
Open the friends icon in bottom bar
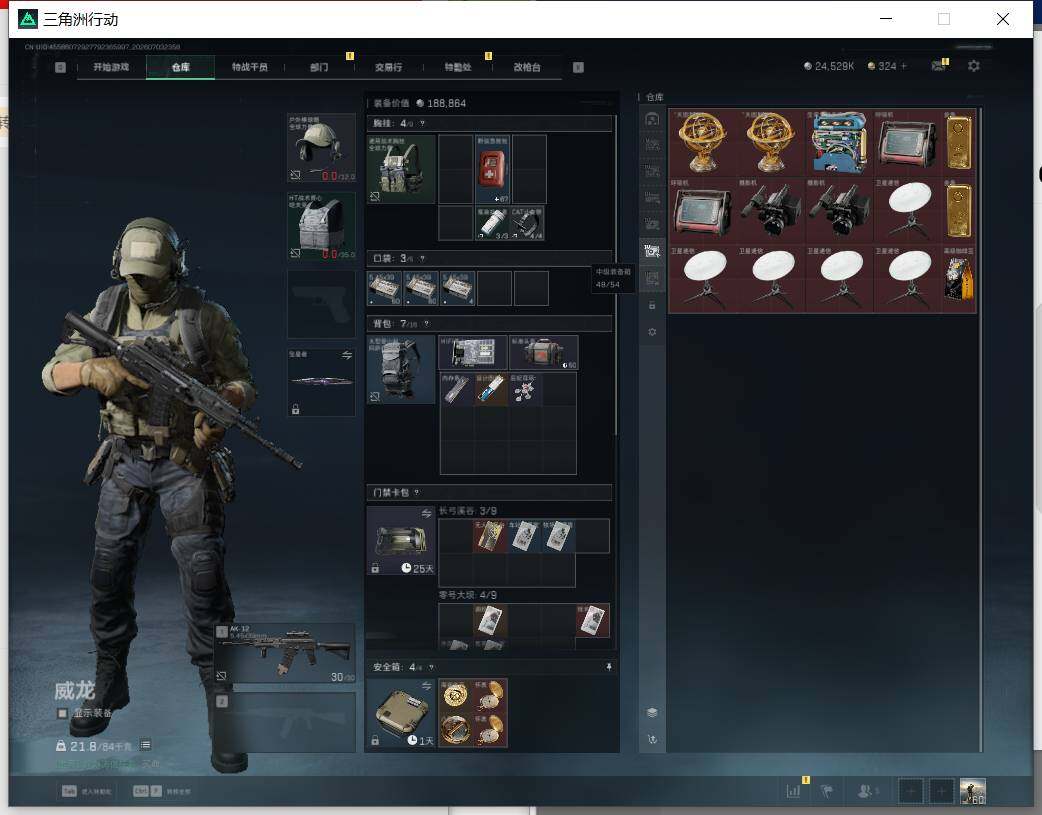(867, 791)
